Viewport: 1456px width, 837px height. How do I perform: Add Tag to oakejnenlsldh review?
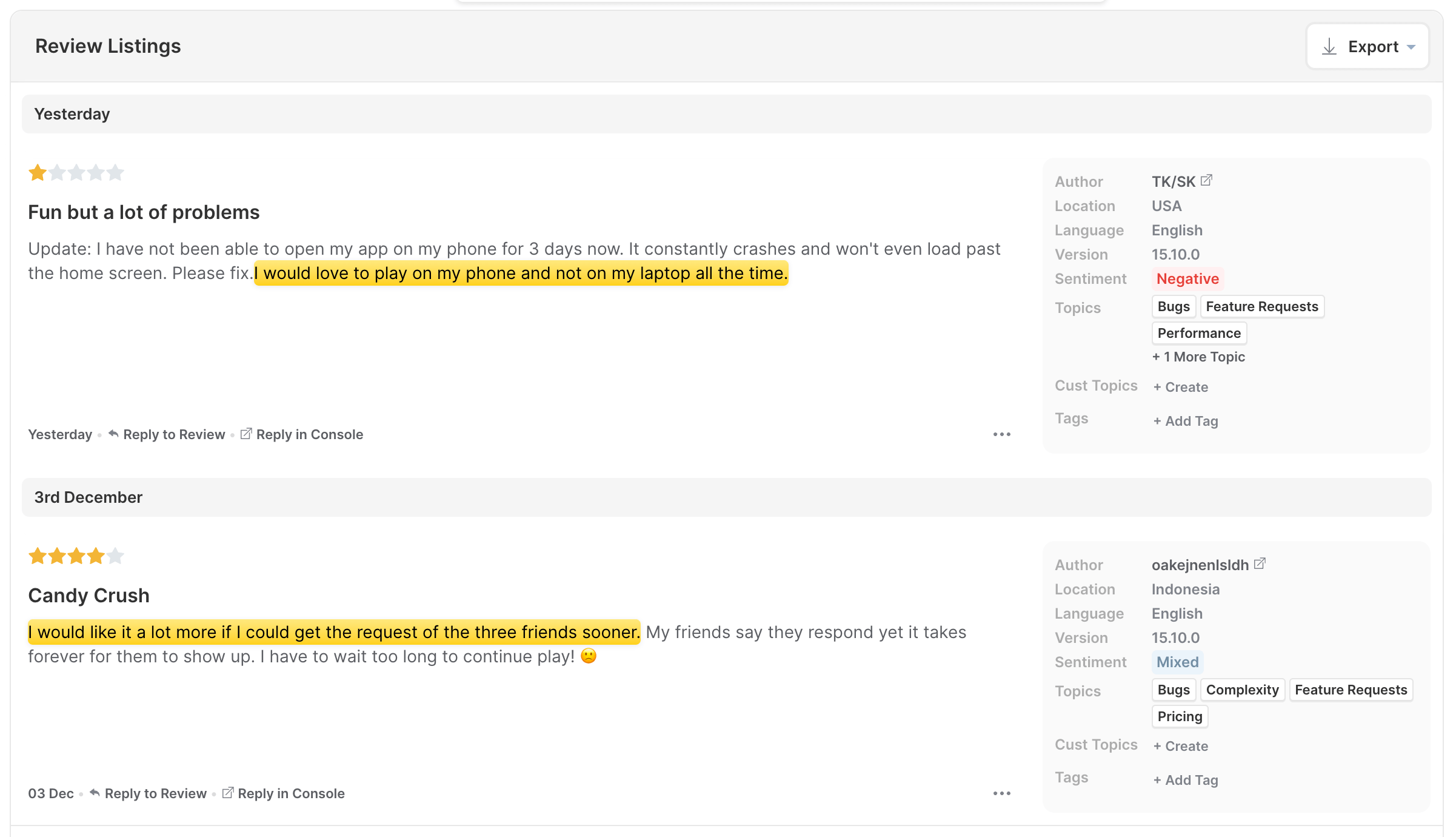(1185, 780)
